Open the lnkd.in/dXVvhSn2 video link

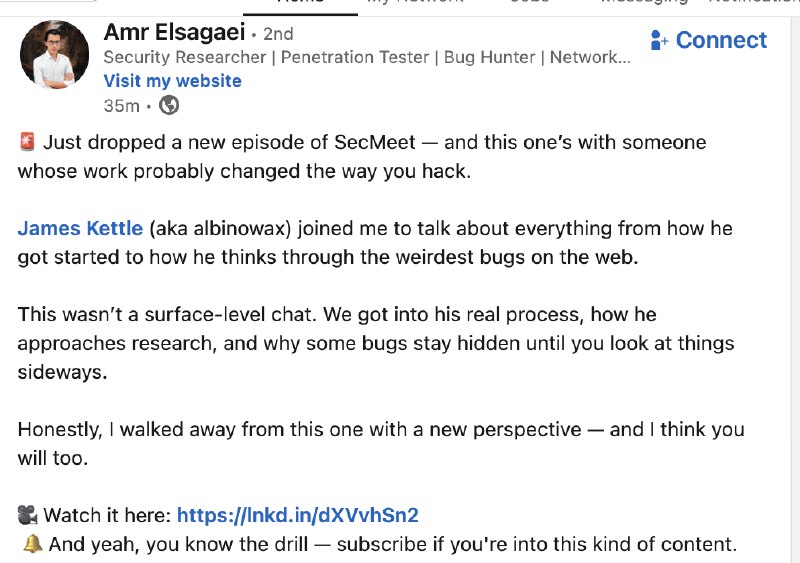[297, 516]
